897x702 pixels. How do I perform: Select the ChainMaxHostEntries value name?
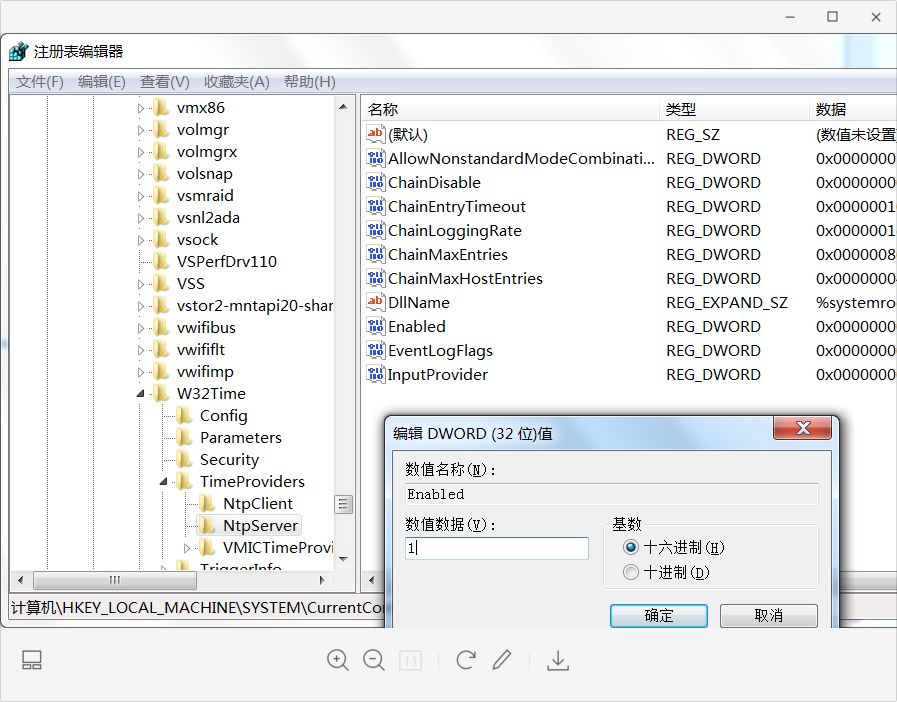click(x=465, y=279)
